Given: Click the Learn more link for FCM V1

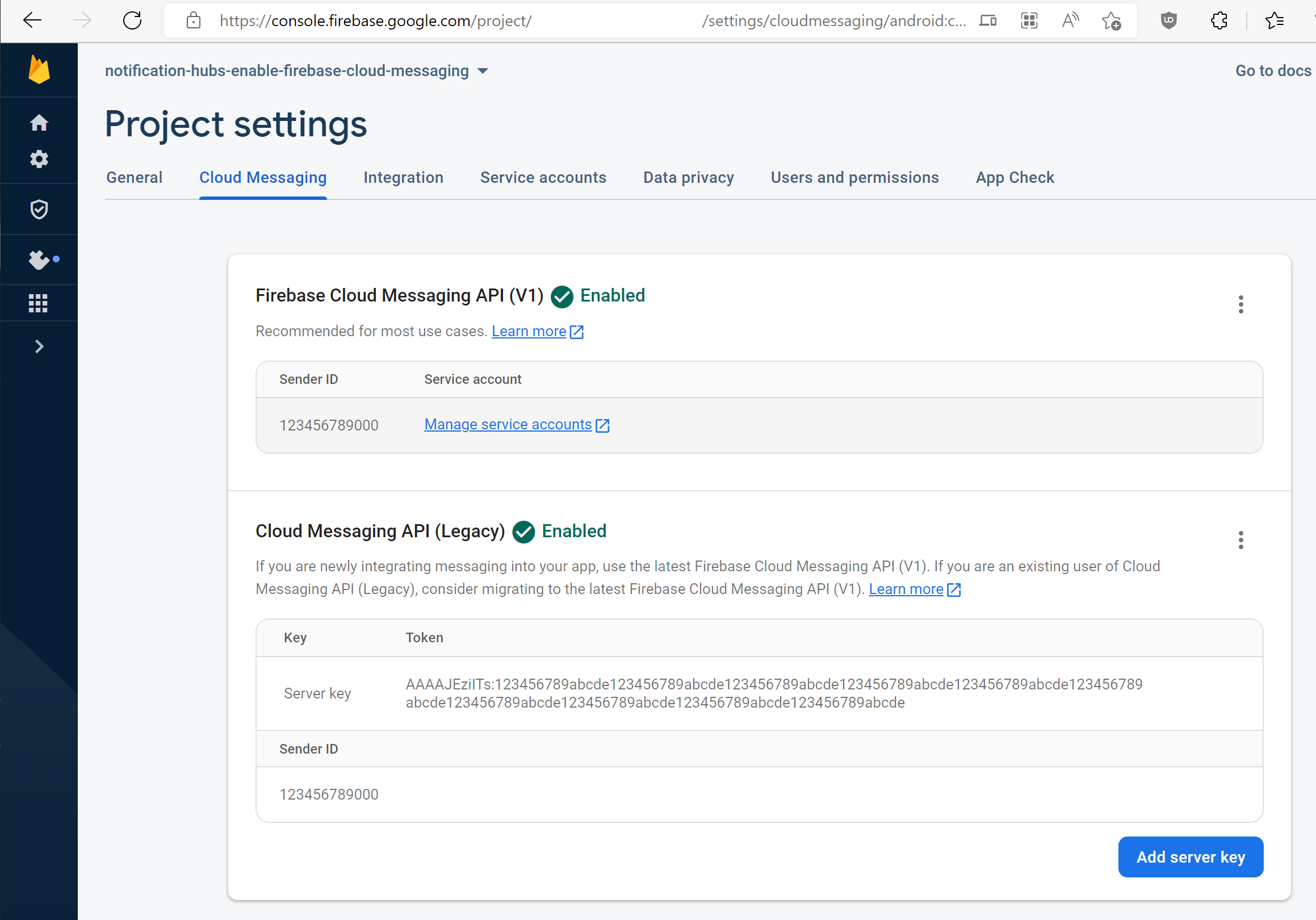Looking at the screenshot, I should pyautogui.click(x=530, y=330).
